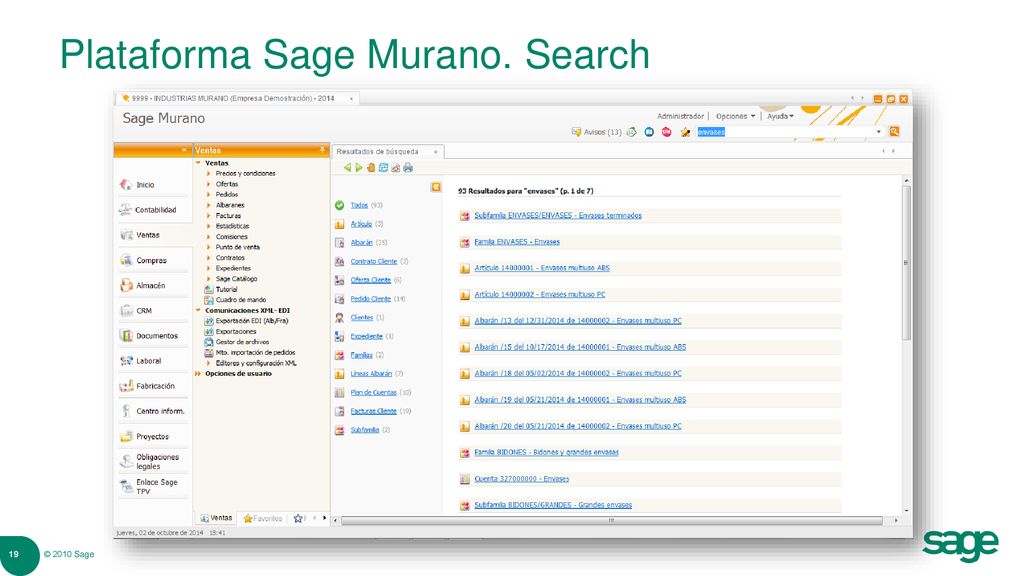Expand Opciones de usuario section
Viewport: 1024px width, 576px height.
tap(198, 374)
